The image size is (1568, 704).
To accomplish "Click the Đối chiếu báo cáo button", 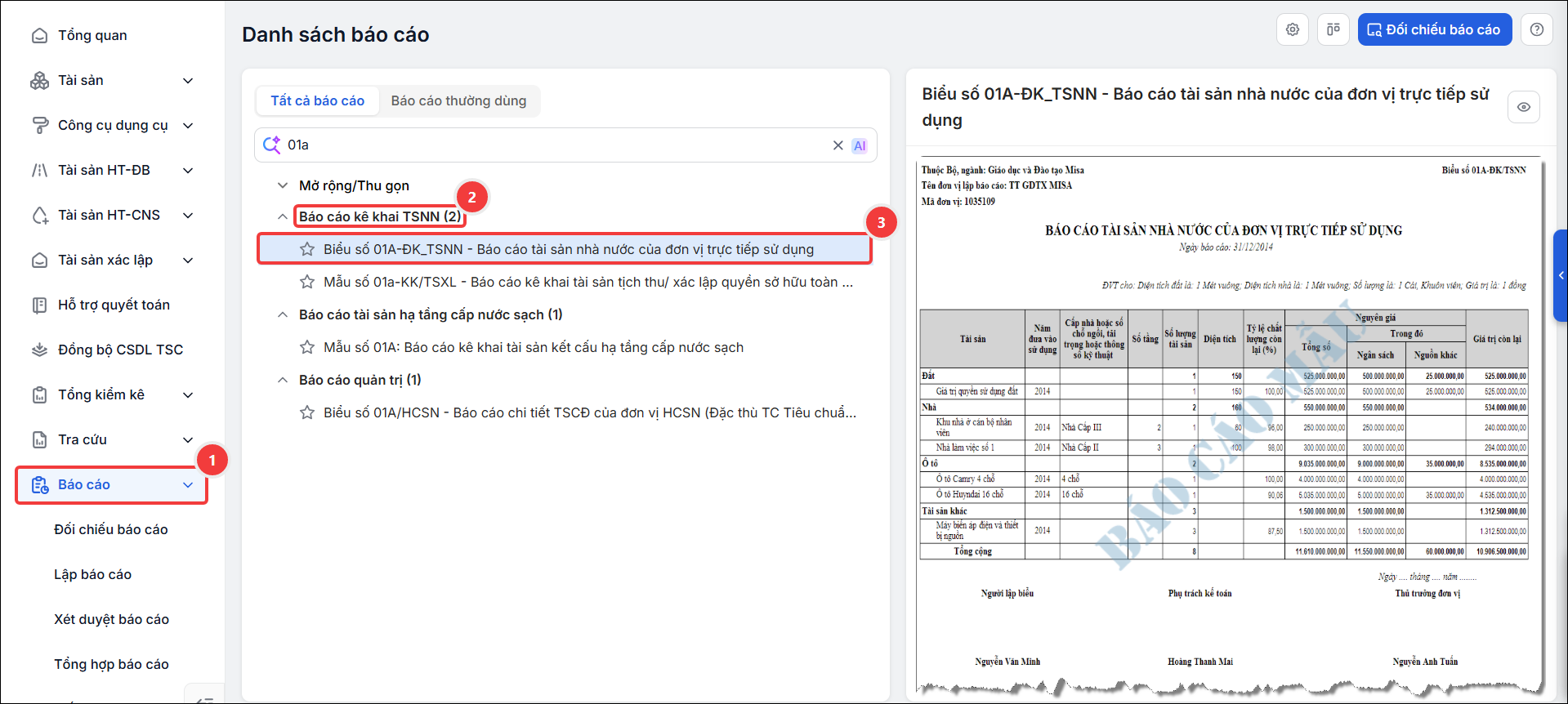I will [1435, 29].
